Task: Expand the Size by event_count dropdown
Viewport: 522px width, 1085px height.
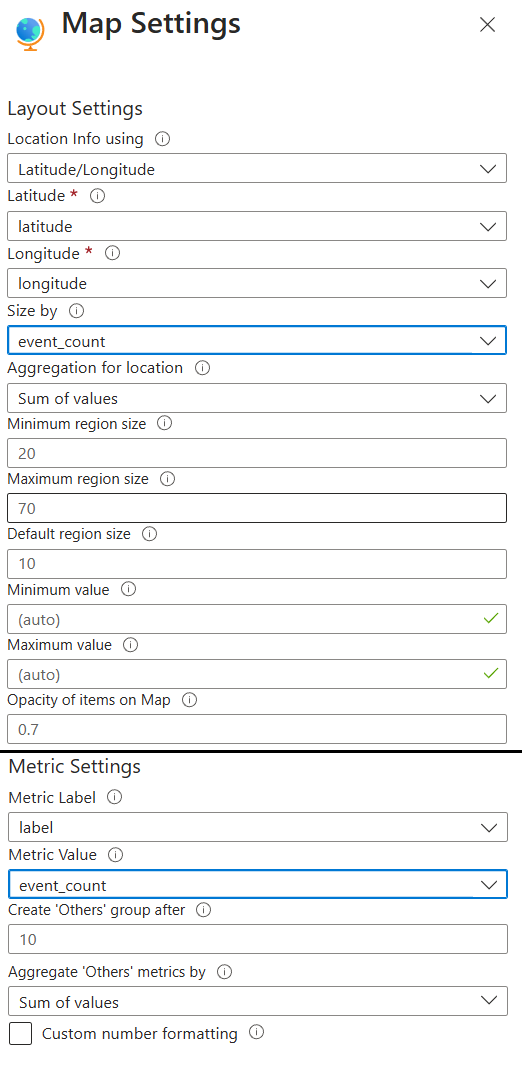Action: click(x=257, y=340)
